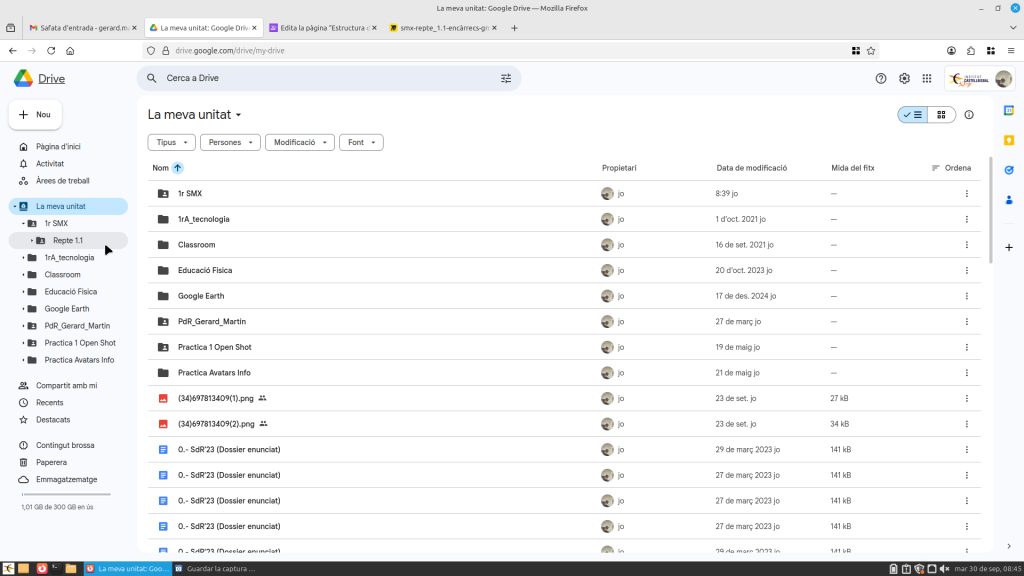
Task: Click the storage usage bar
Action: [66, 494]
